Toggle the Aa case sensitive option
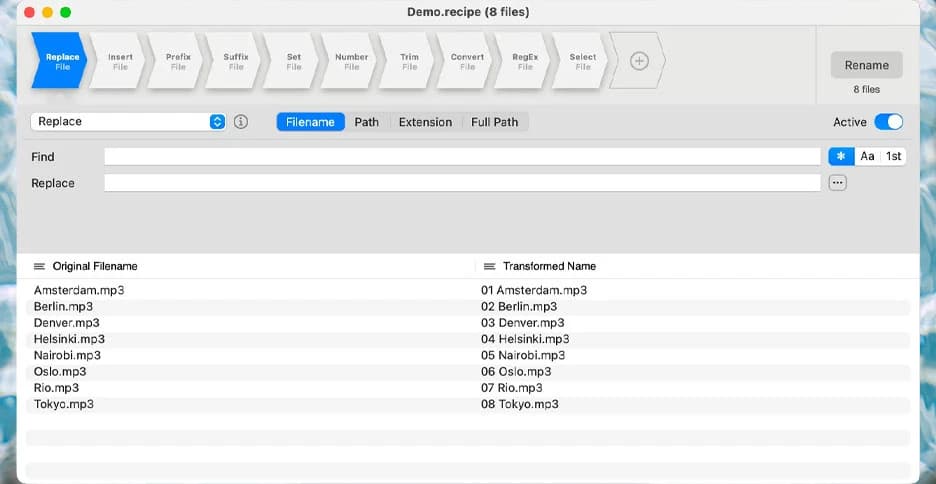This screenshot has width=936, height=484. pyautogui.click(x=867, y=157)
